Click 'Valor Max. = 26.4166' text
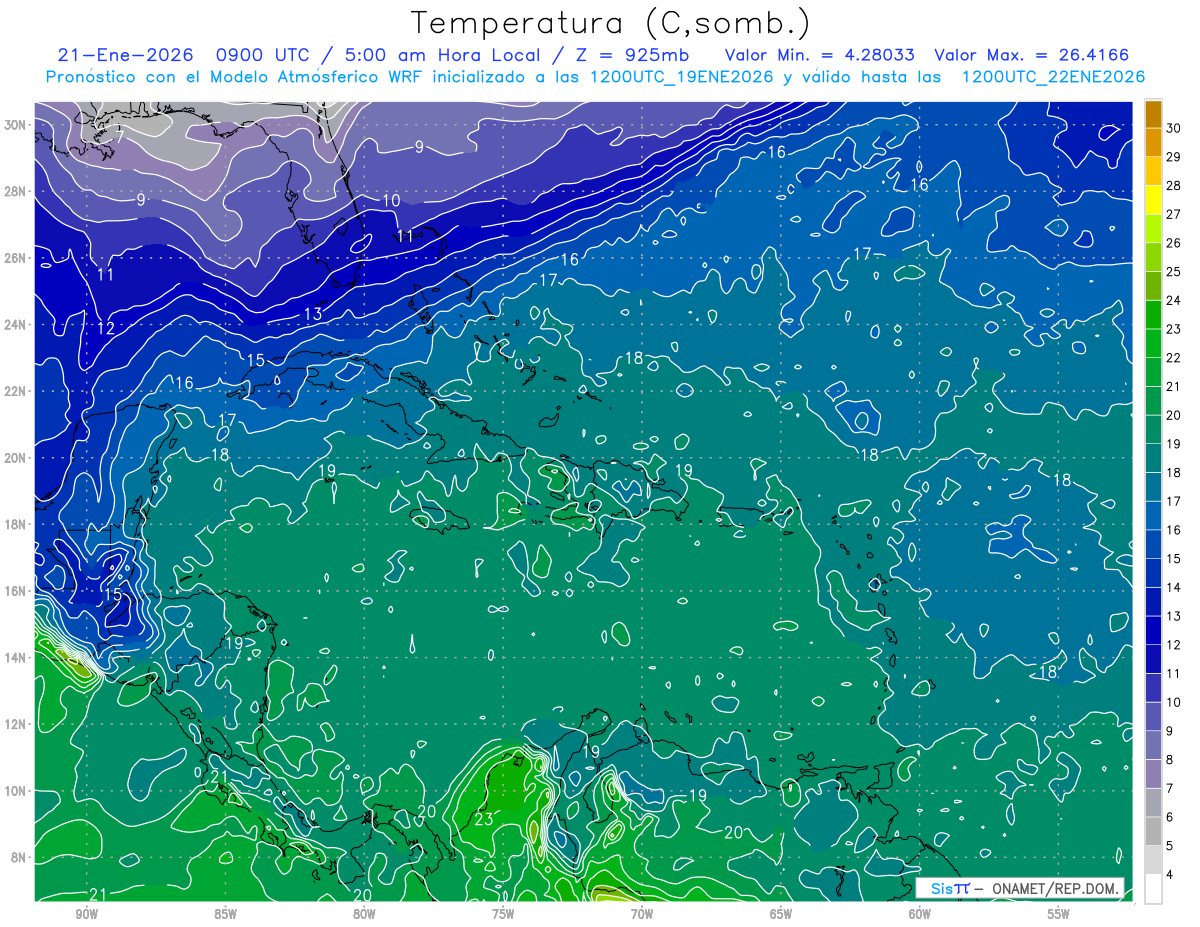This screenshot has height=927, width=1200. tap(1031, 55)
